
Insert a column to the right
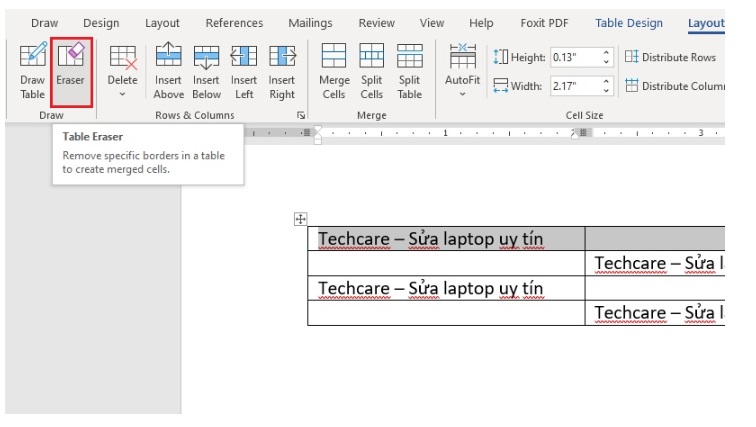[282, 70]
